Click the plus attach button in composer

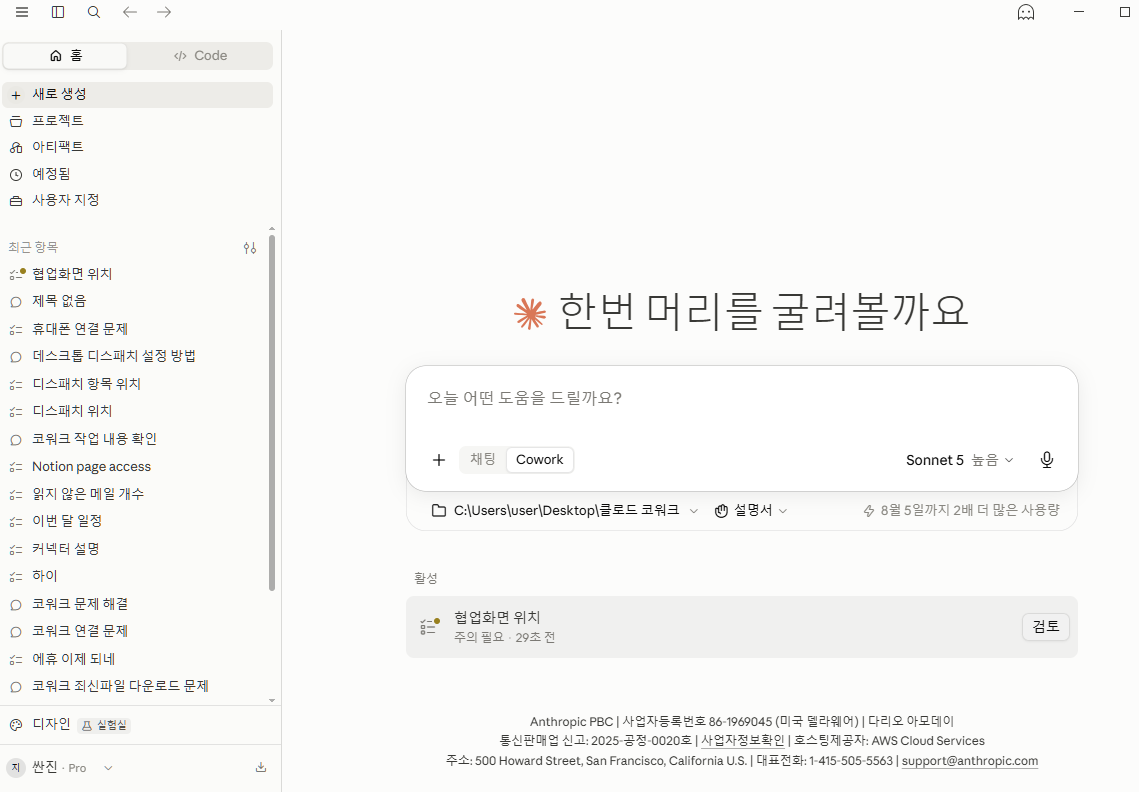pyautogui.click(x=439, y=460)
